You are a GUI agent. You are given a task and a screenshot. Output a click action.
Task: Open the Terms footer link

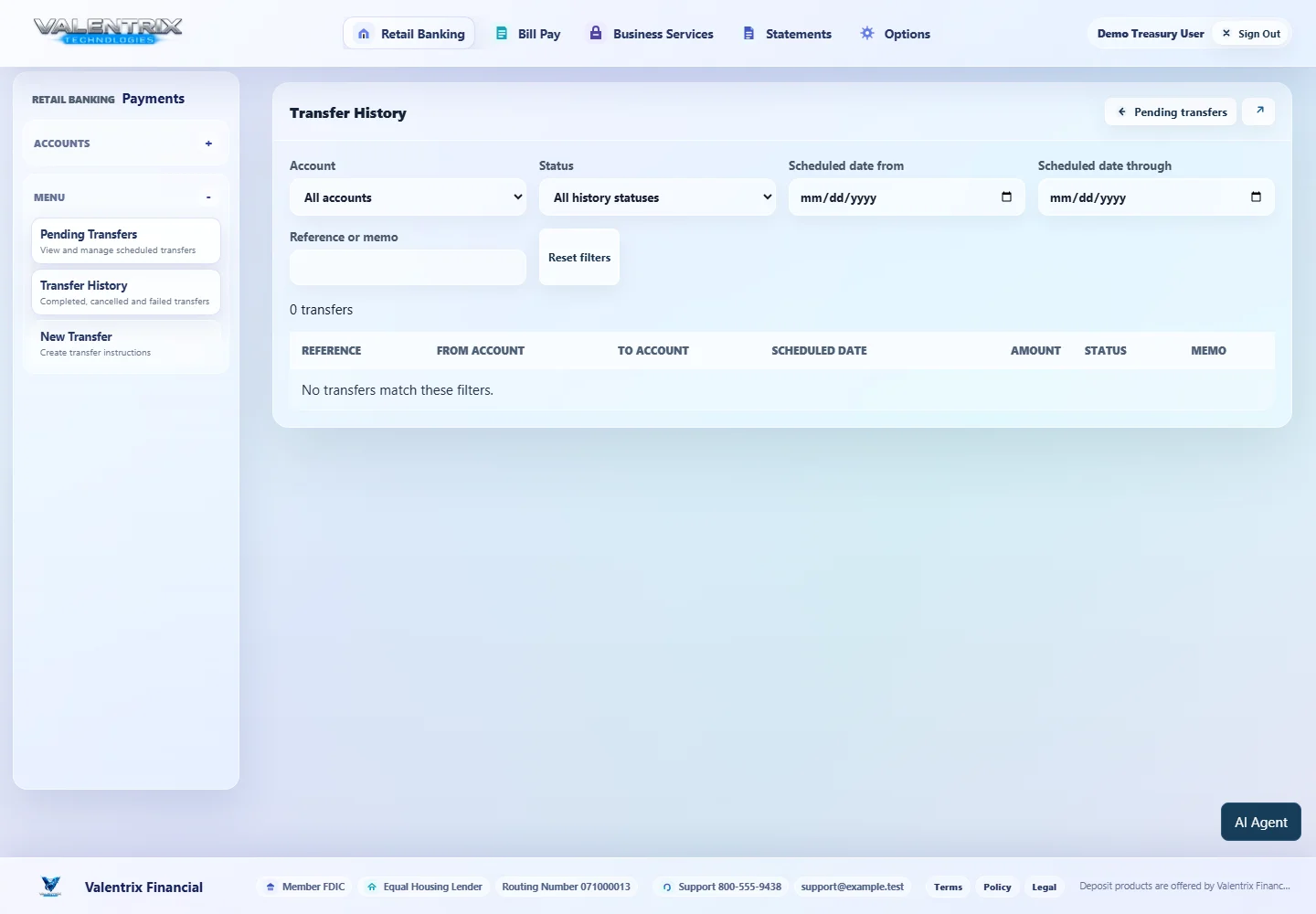pos(948,887)
